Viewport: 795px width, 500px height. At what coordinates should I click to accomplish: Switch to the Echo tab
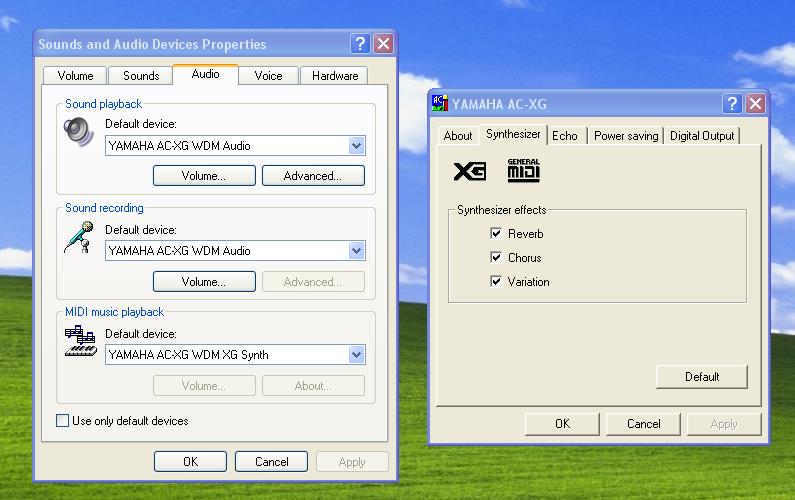coord(565,135)
